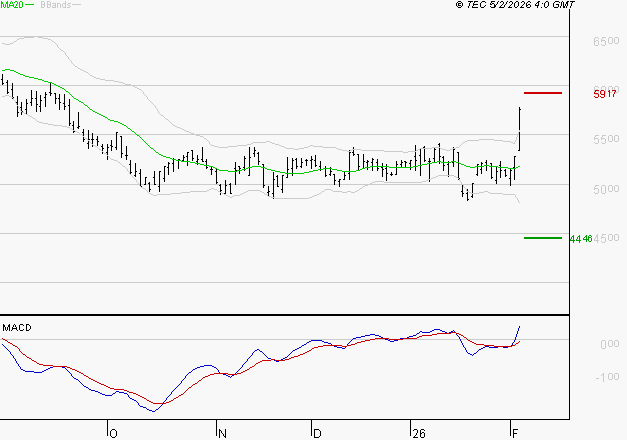Click the blue MACD line's final upward spike
627x440 pixels.
[x=519, y=328]
